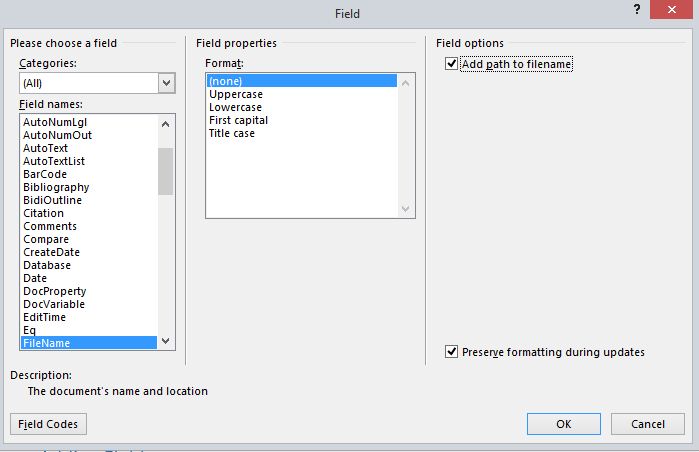
Task: Click Field names scrollbar up arrow
Action: click(x=166, y=122)
